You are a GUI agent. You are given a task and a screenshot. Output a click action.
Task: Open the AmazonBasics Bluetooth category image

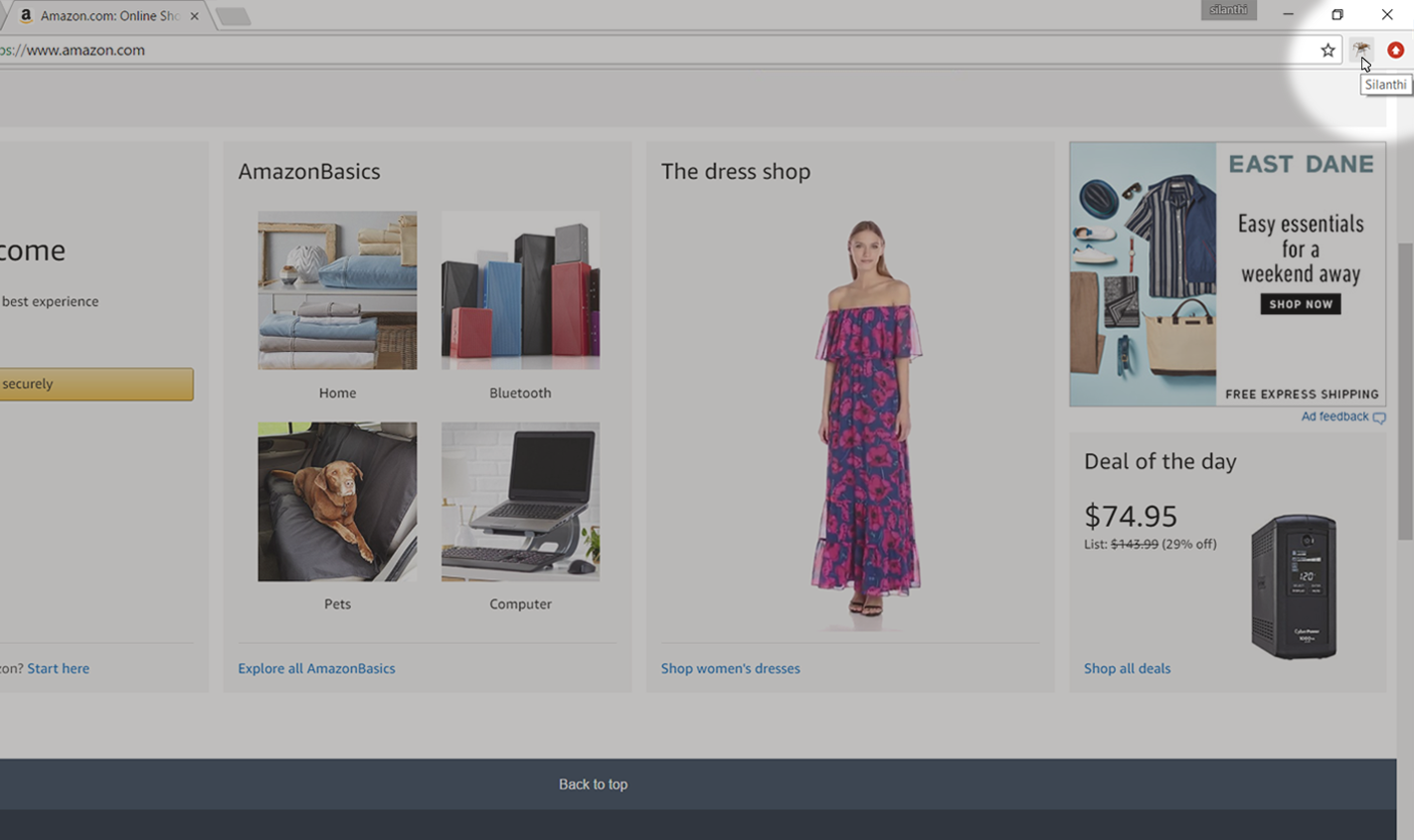(x=520, y=290)
